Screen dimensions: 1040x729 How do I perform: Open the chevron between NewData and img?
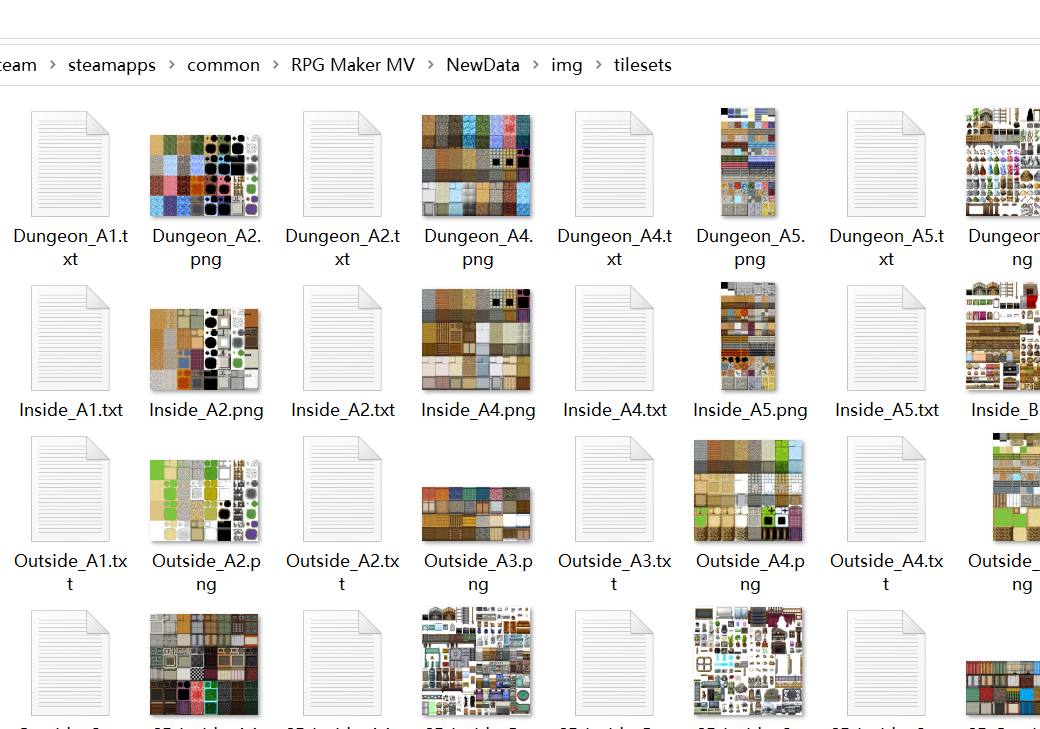pyautogui.click(x=535, y=65)
